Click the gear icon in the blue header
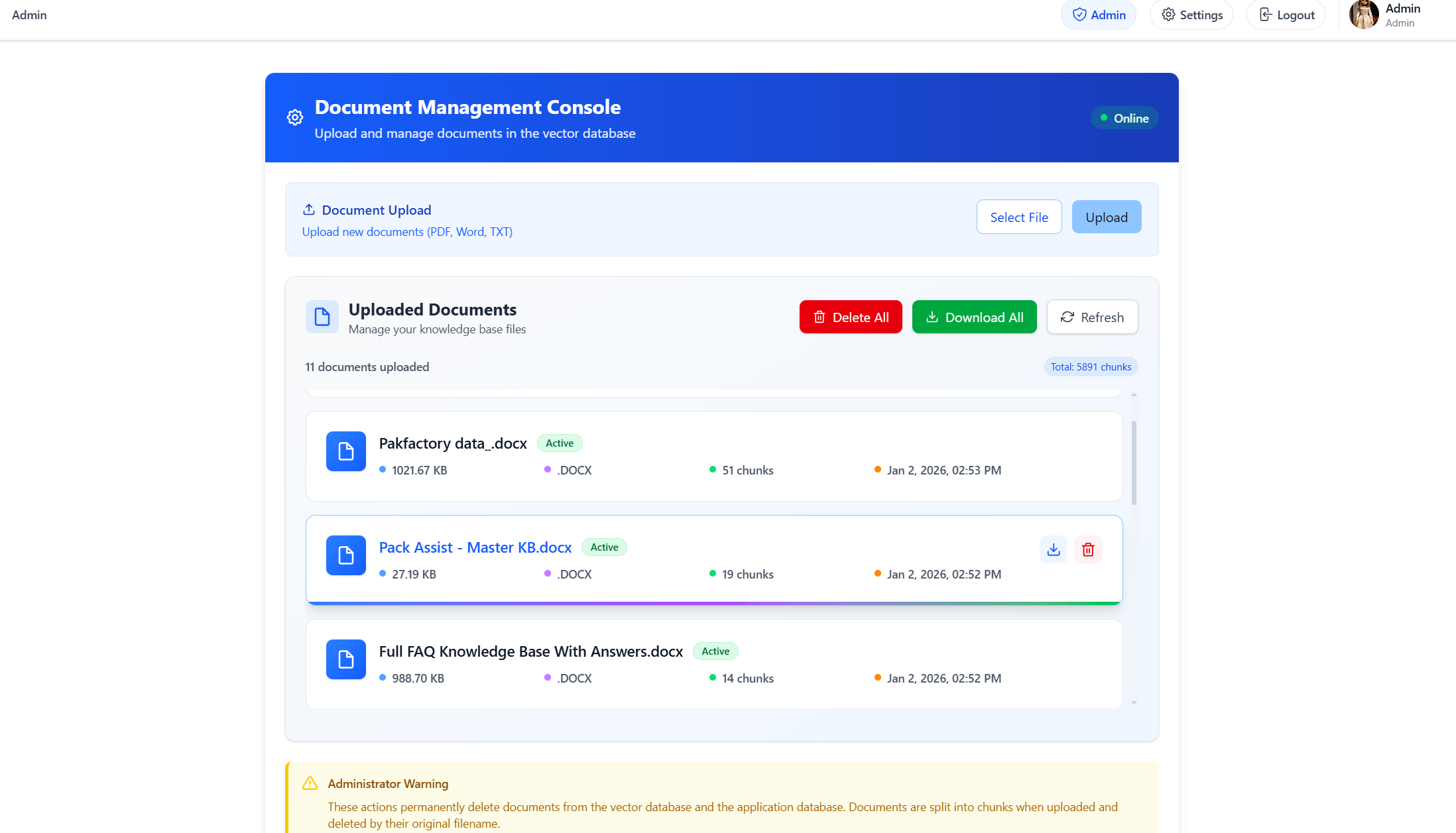 (x=294, y=117)
